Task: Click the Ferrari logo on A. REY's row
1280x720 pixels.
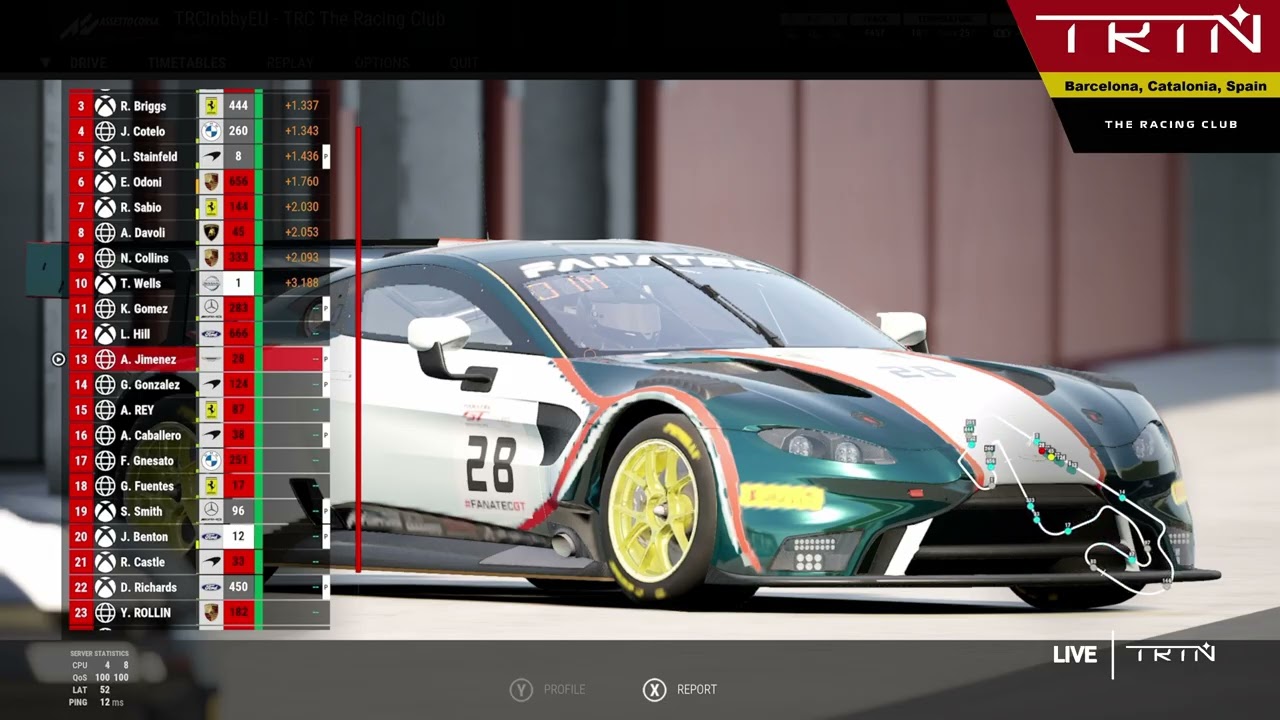Action: point(211,410)
